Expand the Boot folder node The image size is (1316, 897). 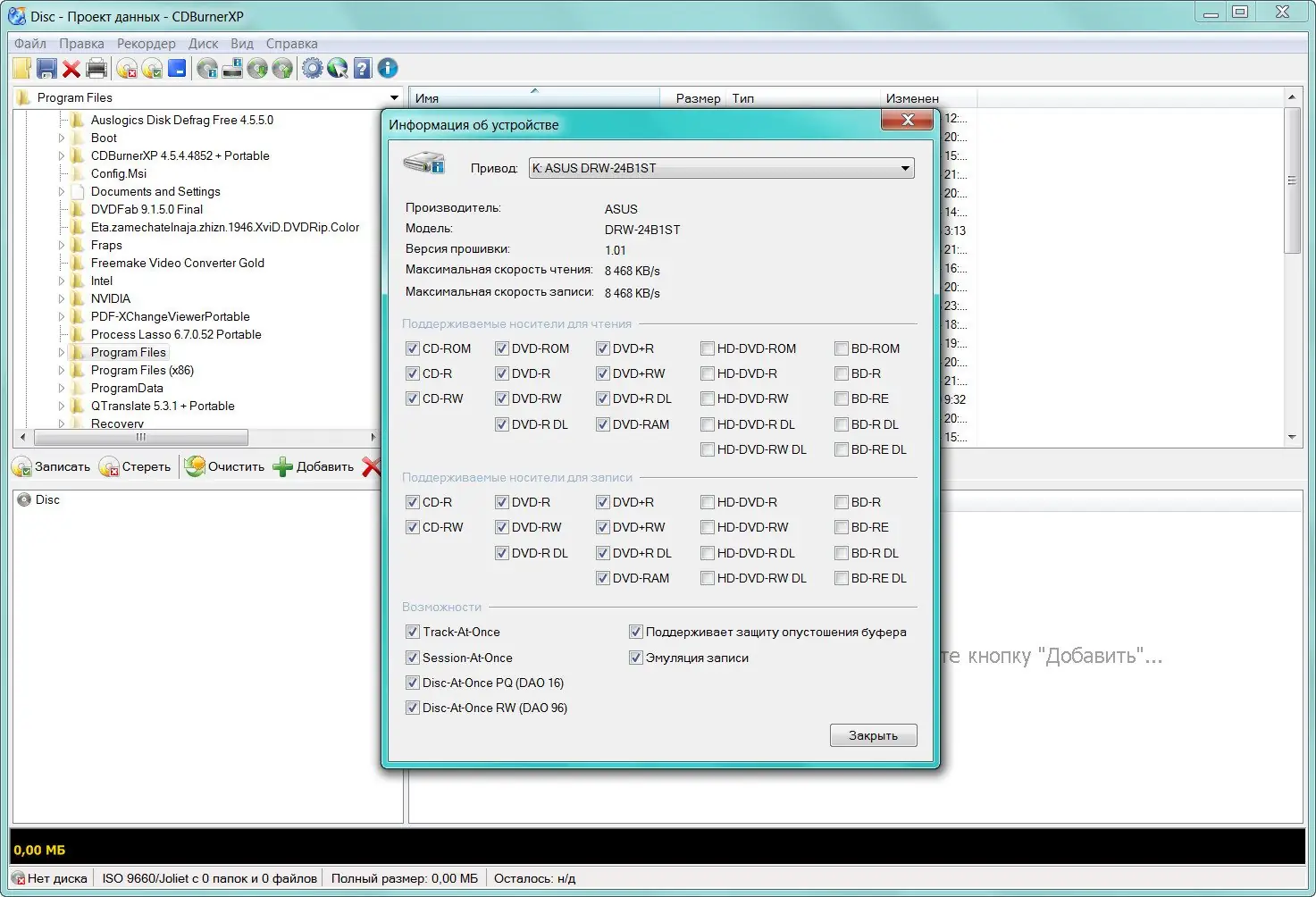pos(62,138)
